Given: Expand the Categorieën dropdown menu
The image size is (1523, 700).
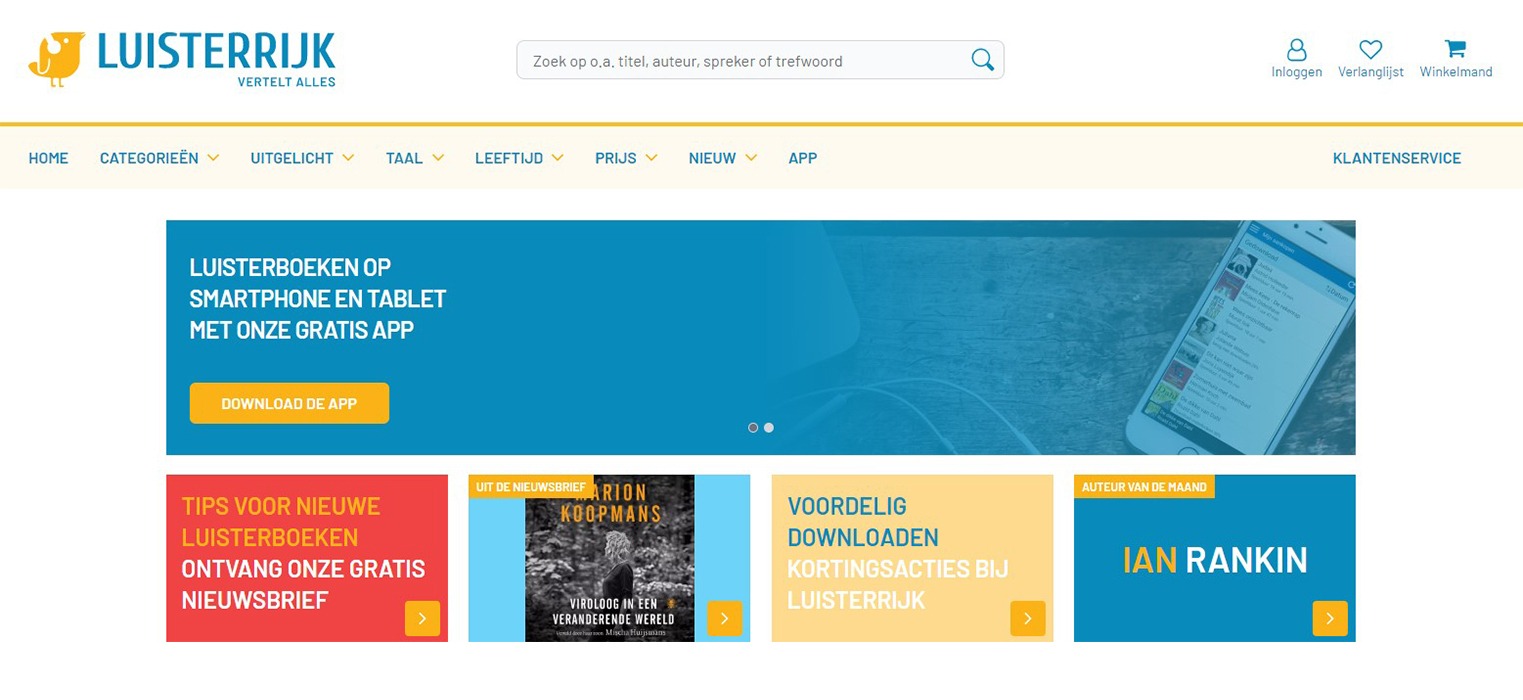Looking at the screenshot, I should [x=159, y=158].
